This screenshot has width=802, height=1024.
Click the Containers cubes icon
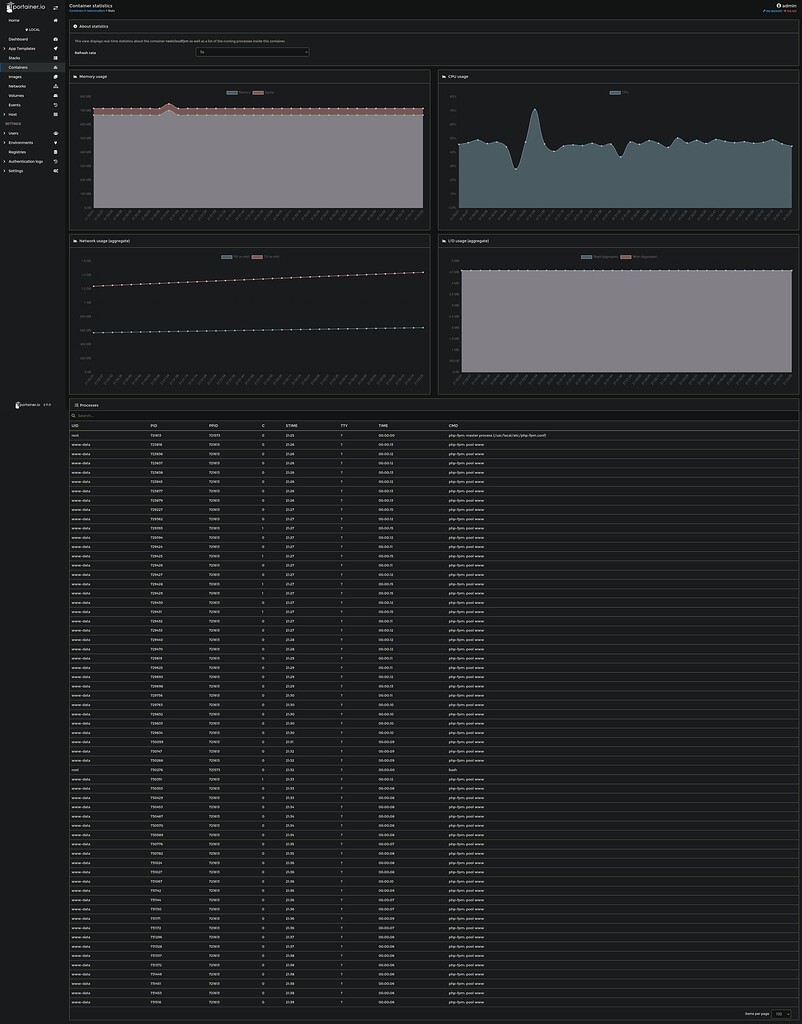(x=56, y=67)
